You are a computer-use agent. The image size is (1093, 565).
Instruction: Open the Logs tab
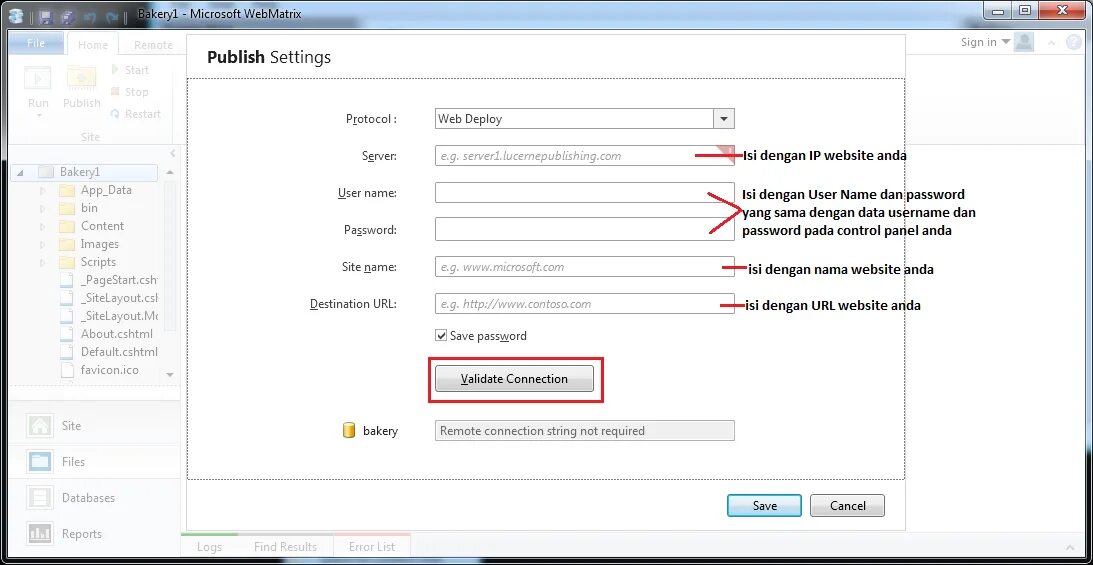pyautogui.click(x=210, y=547)
